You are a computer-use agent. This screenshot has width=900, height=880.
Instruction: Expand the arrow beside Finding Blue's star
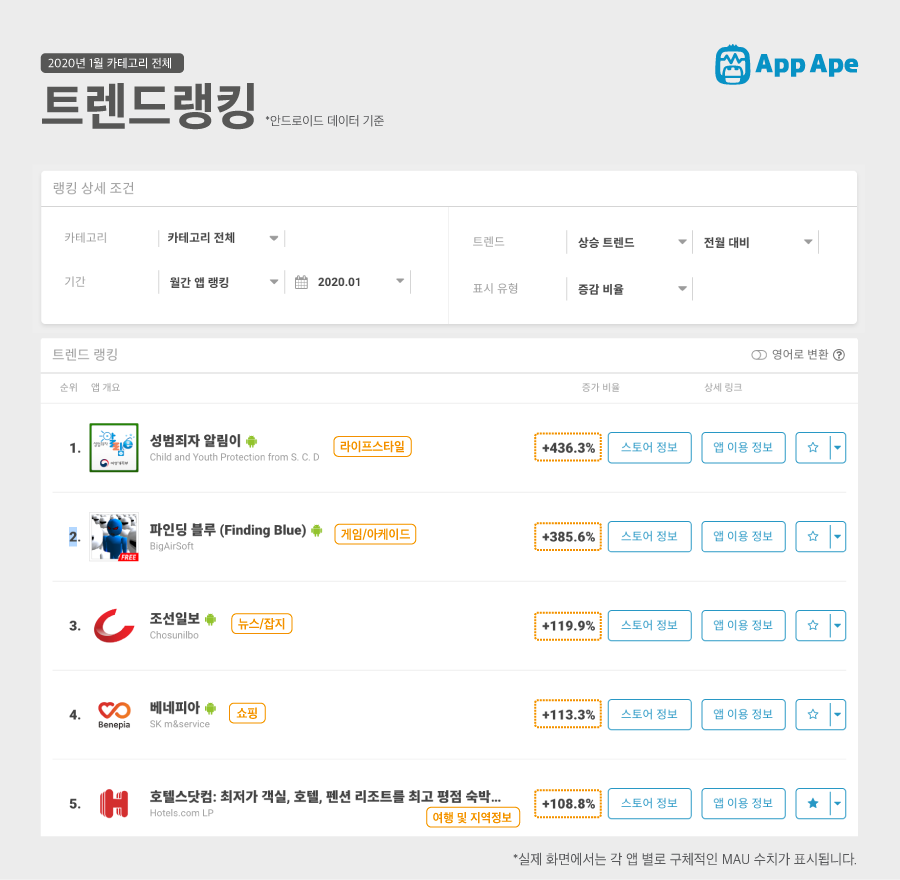[838, 537]
